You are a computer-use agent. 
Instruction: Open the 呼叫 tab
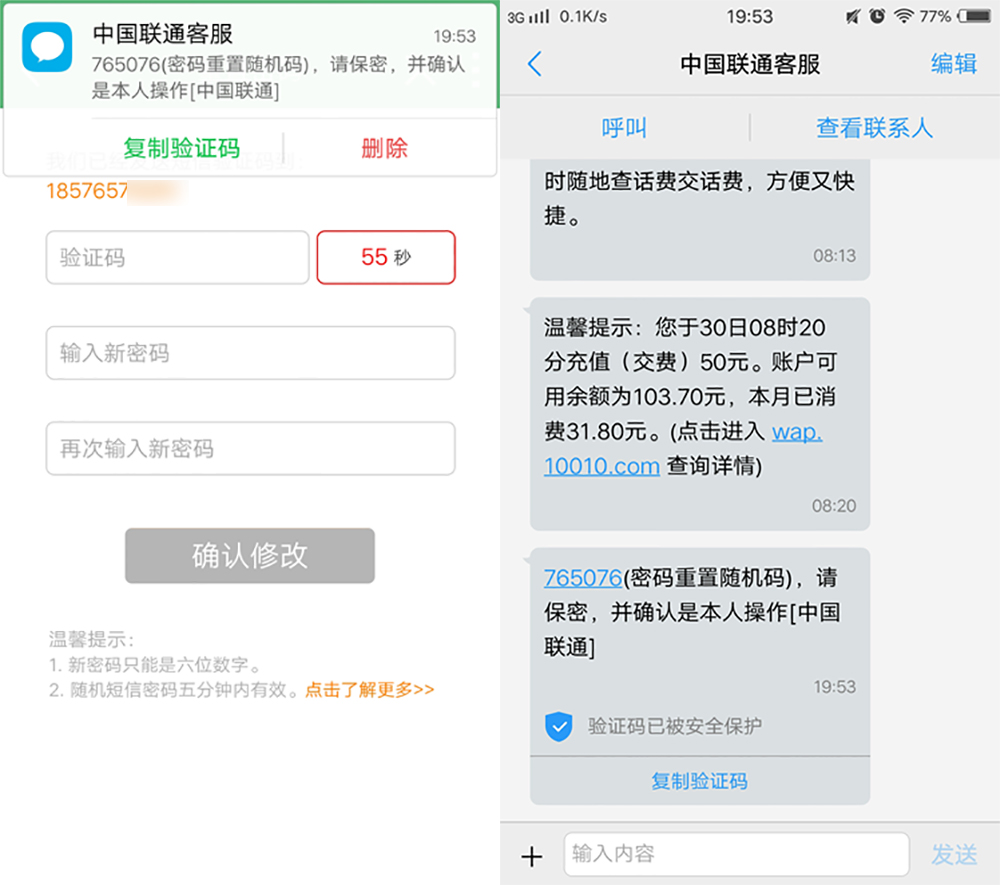click(624, 128)
